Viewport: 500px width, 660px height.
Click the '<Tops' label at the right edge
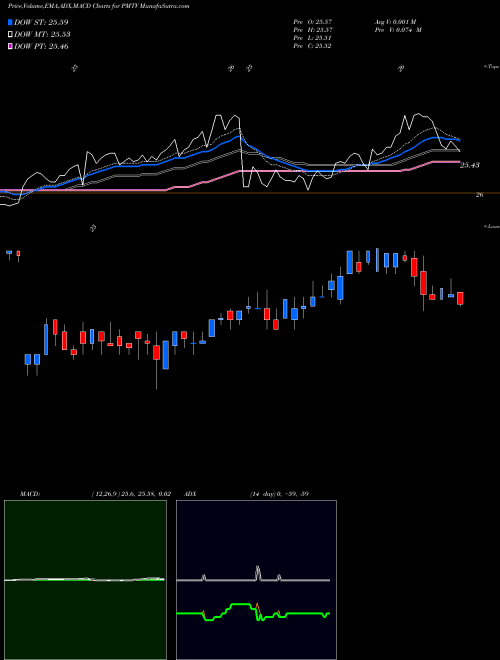coord(492,67)
